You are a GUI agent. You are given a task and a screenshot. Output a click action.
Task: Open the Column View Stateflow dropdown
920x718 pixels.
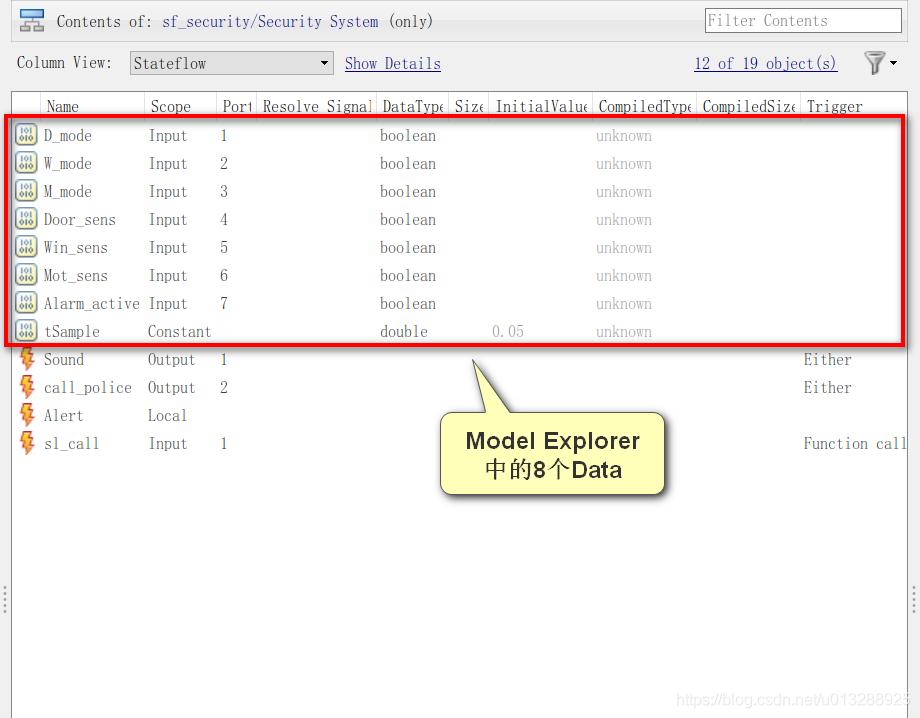232,63
